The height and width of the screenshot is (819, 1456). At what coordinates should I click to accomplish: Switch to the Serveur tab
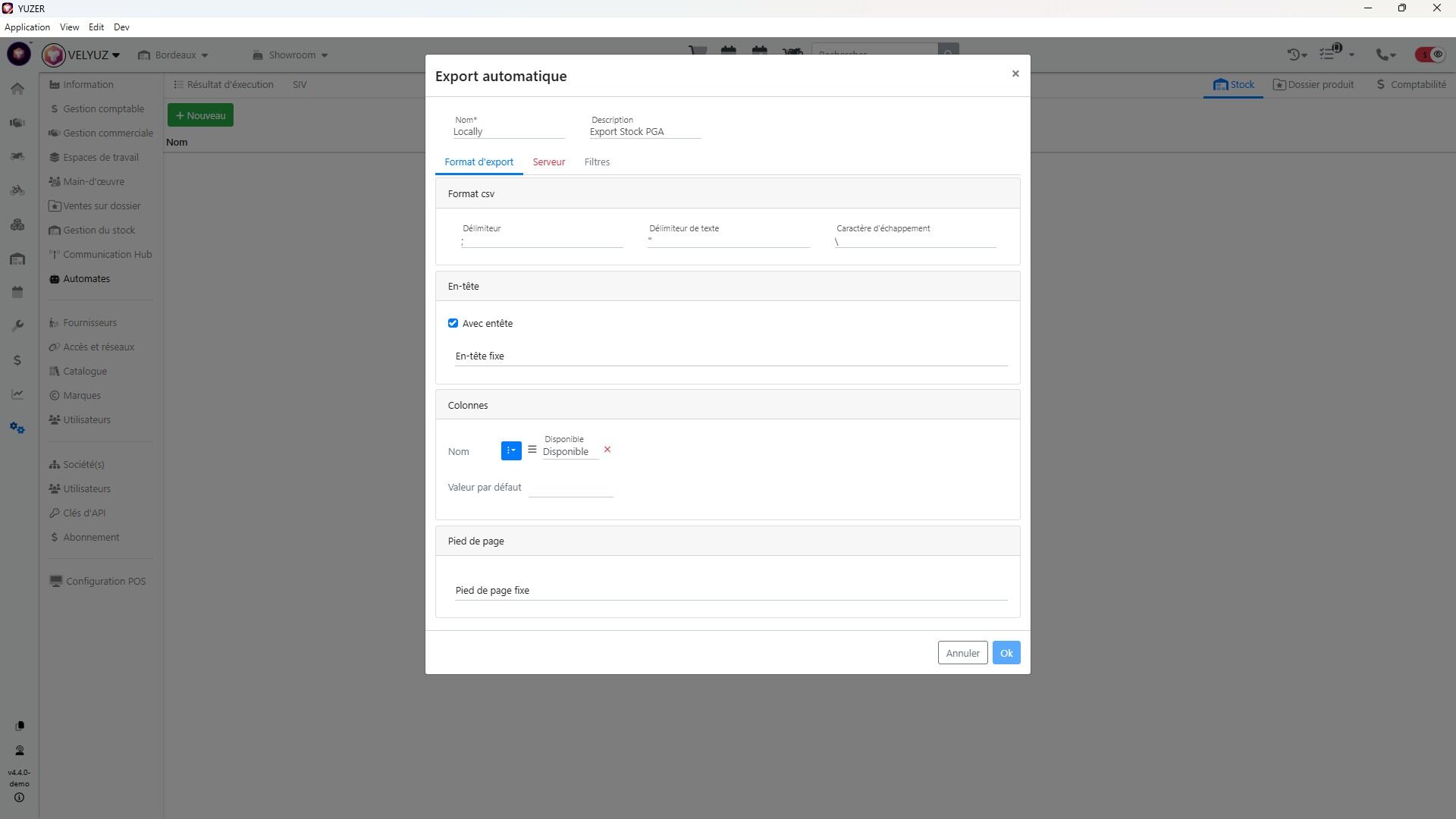pos(548,162)
